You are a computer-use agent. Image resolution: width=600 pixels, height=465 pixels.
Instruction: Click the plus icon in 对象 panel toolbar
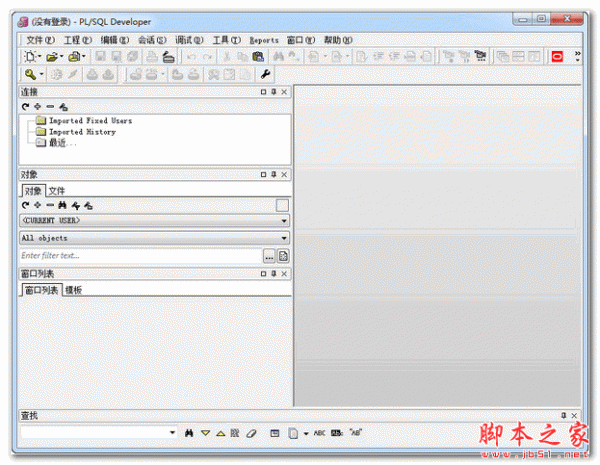38,205
